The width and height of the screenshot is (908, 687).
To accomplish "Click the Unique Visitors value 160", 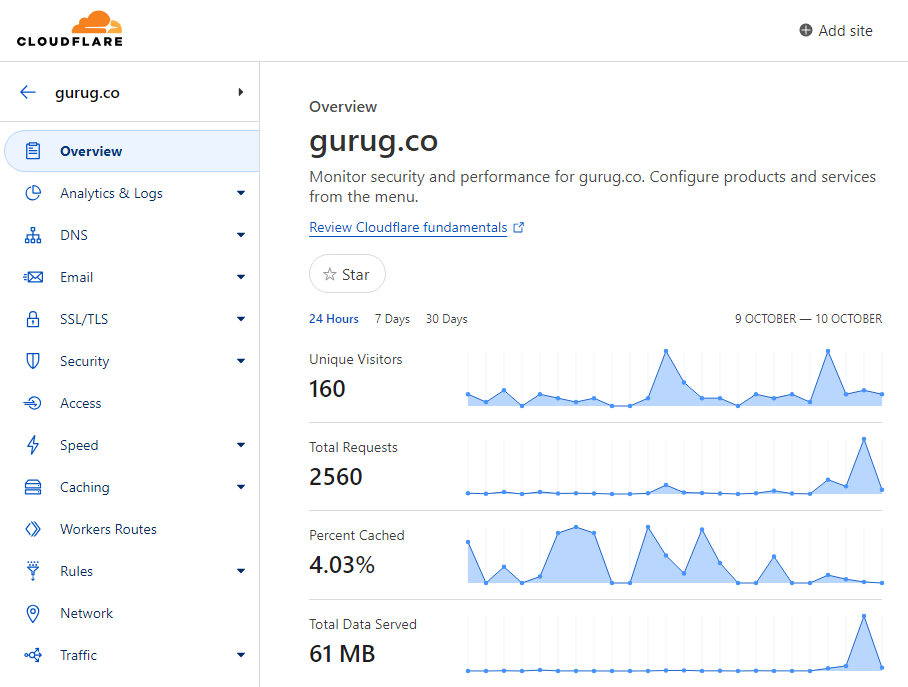I will pyautogui.click(x=327, y=389).
